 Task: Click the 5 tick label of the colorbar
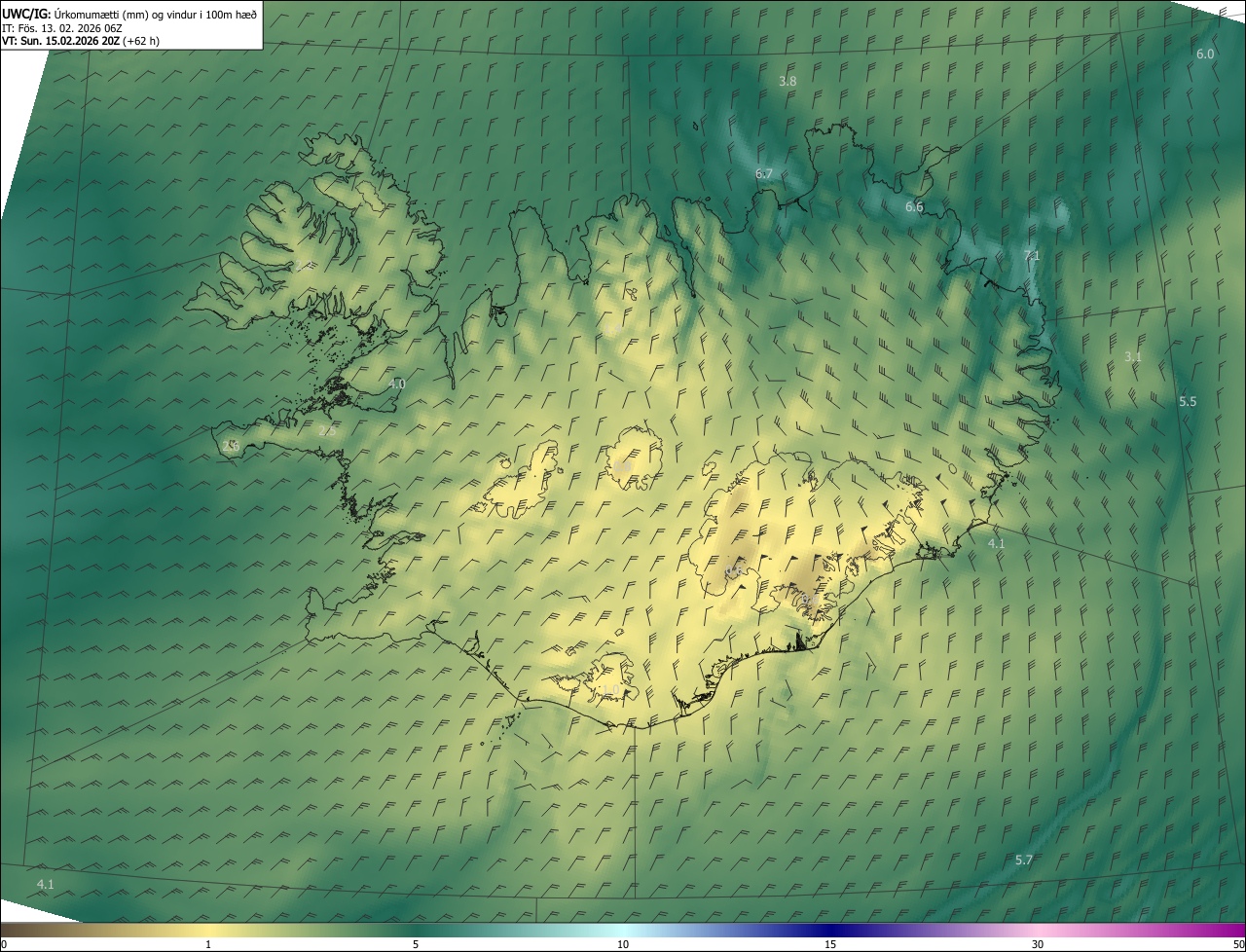416,944
